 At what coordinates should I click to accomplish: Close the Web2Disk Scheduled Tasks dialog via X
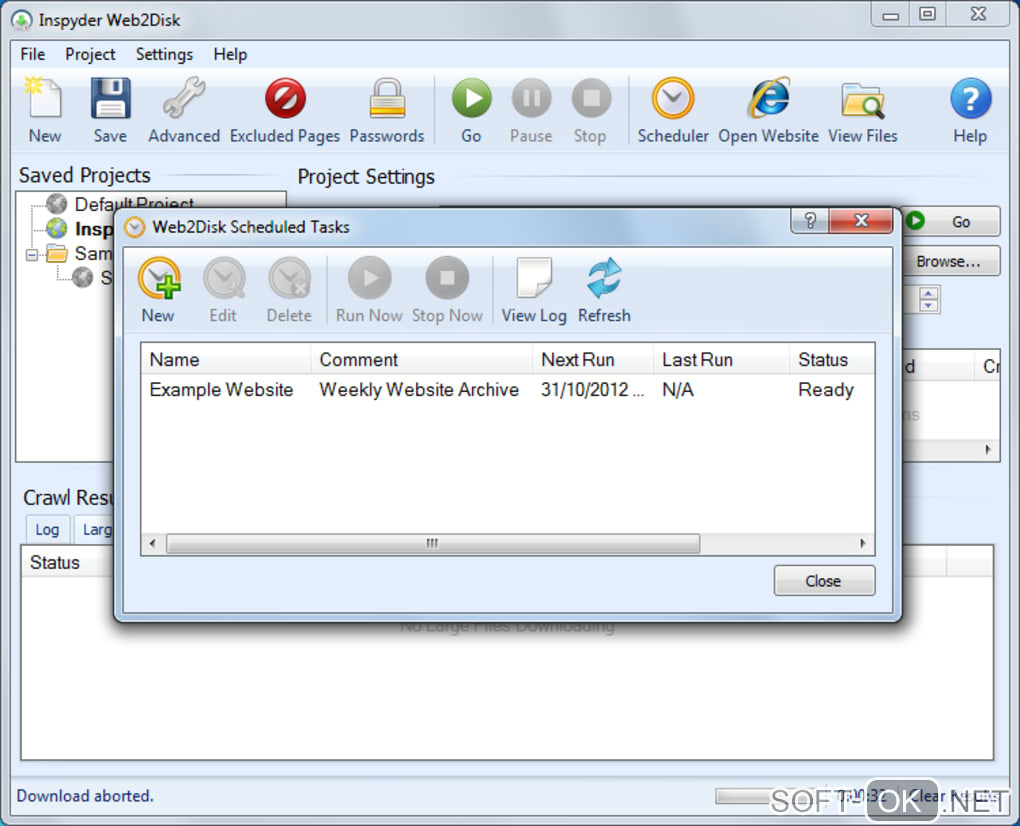click(861, 221)
